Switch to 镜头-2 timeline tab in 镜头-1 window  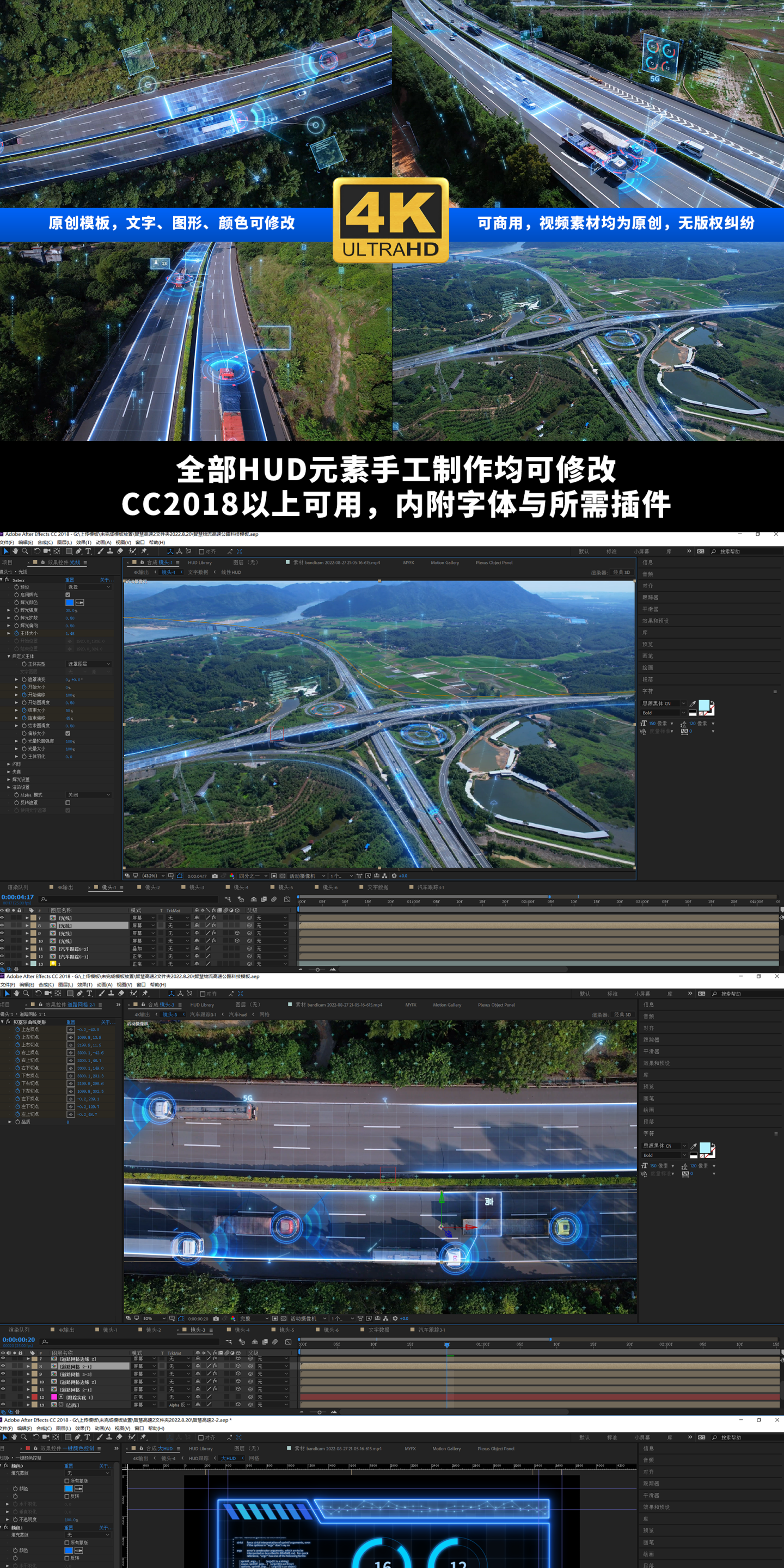[x=152, y=887]
